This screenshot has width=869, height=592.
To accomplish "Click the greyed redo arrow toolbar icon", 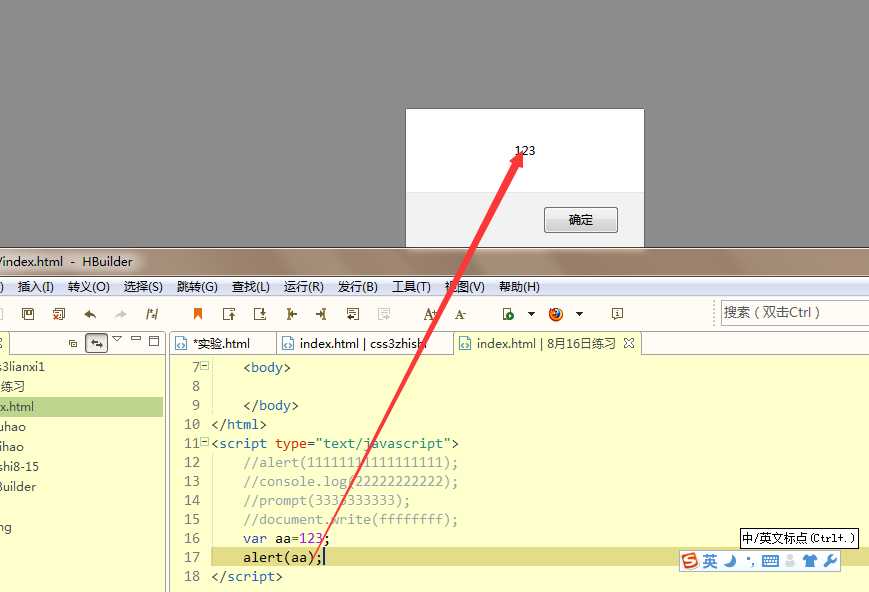I will tap(120, 314).
